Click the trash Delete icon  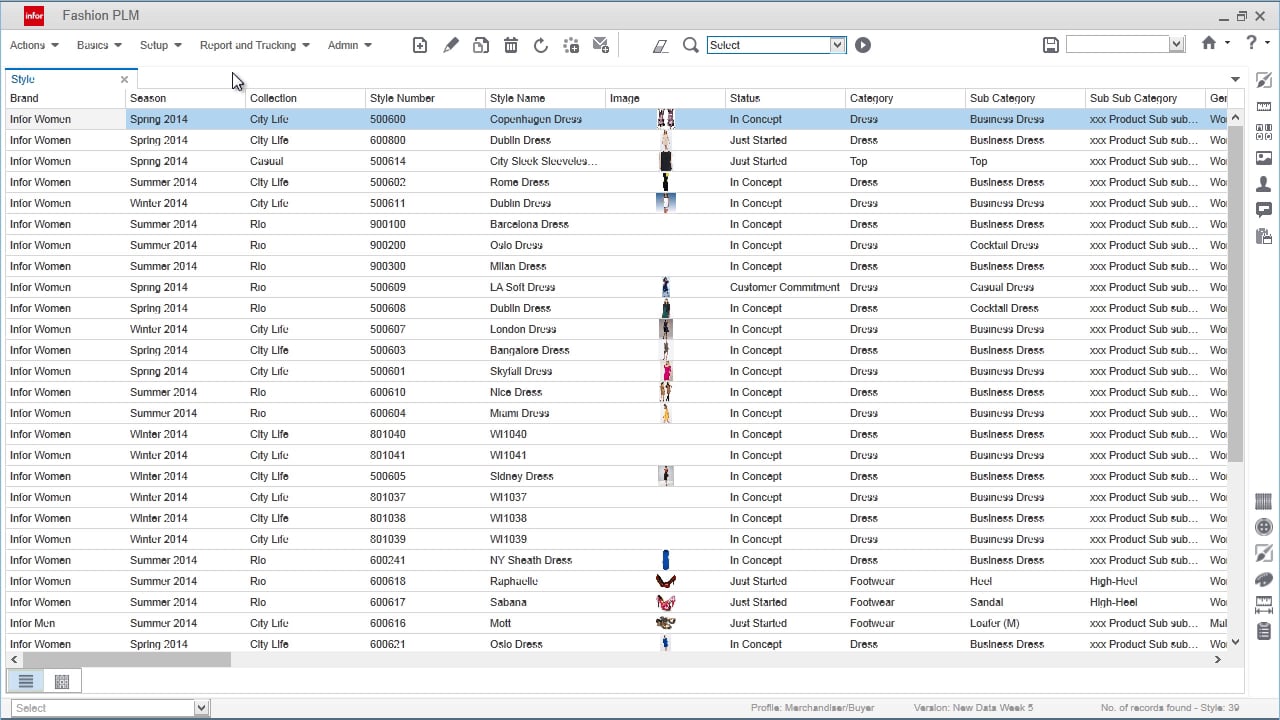pyautogui.click(x=511, y=45)
